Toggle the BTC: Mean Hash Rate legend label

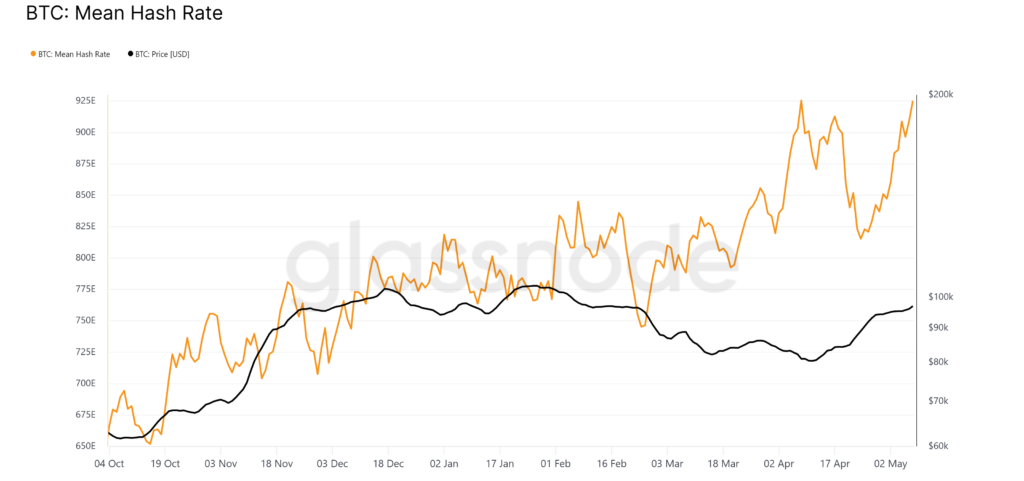pos(74,54)
